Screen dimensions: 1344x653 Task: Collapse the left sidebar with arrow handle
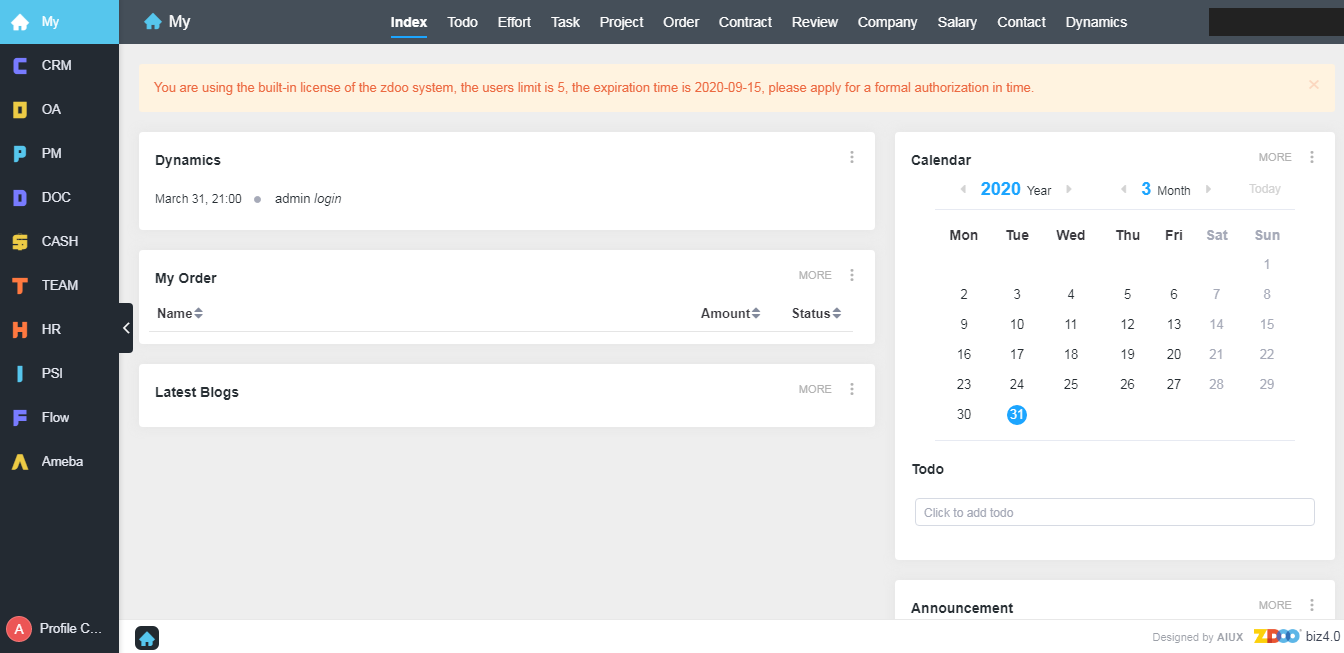click(x=125, y=328)
